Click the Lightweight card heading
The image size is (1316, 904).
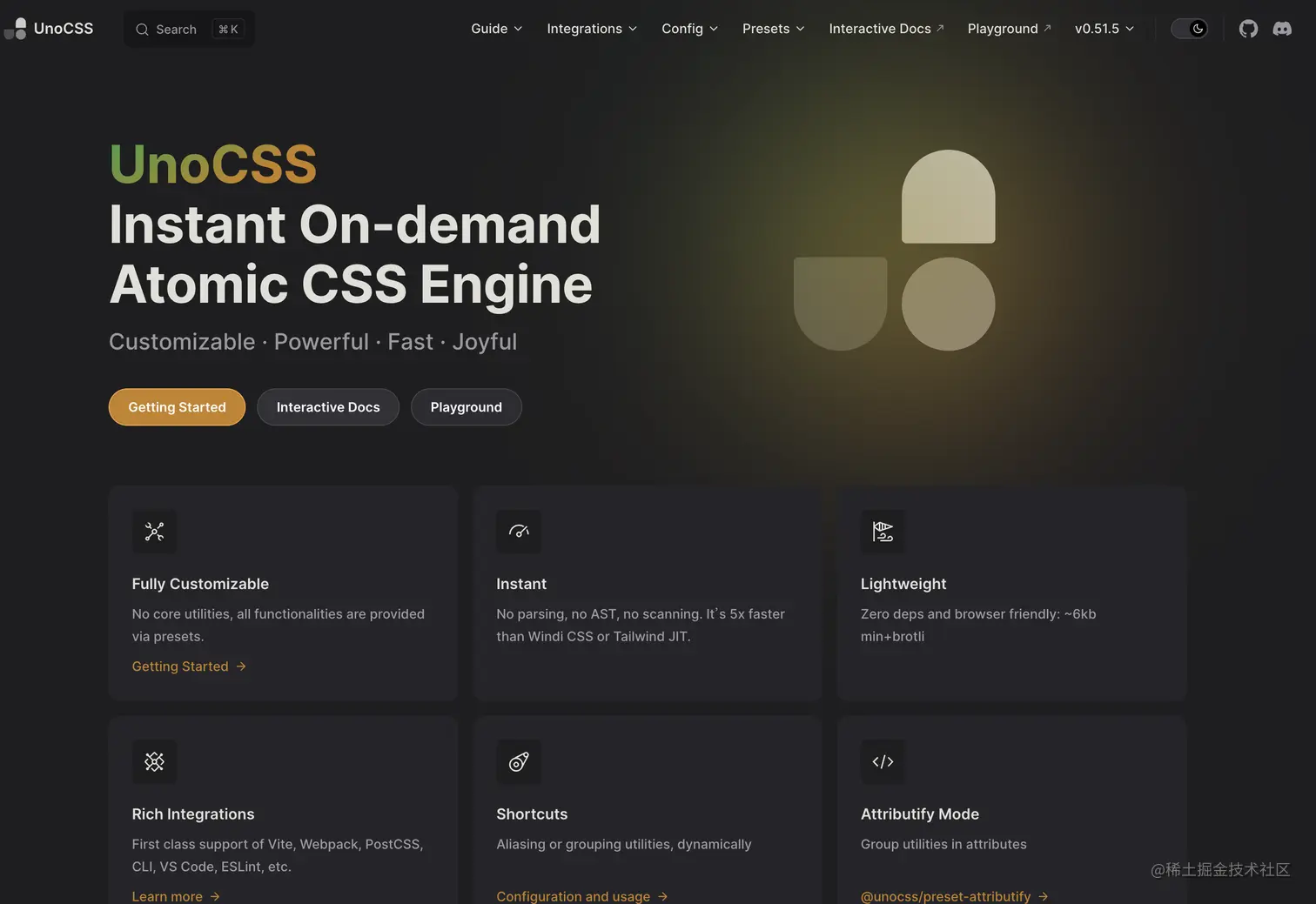tap(903, 584)
